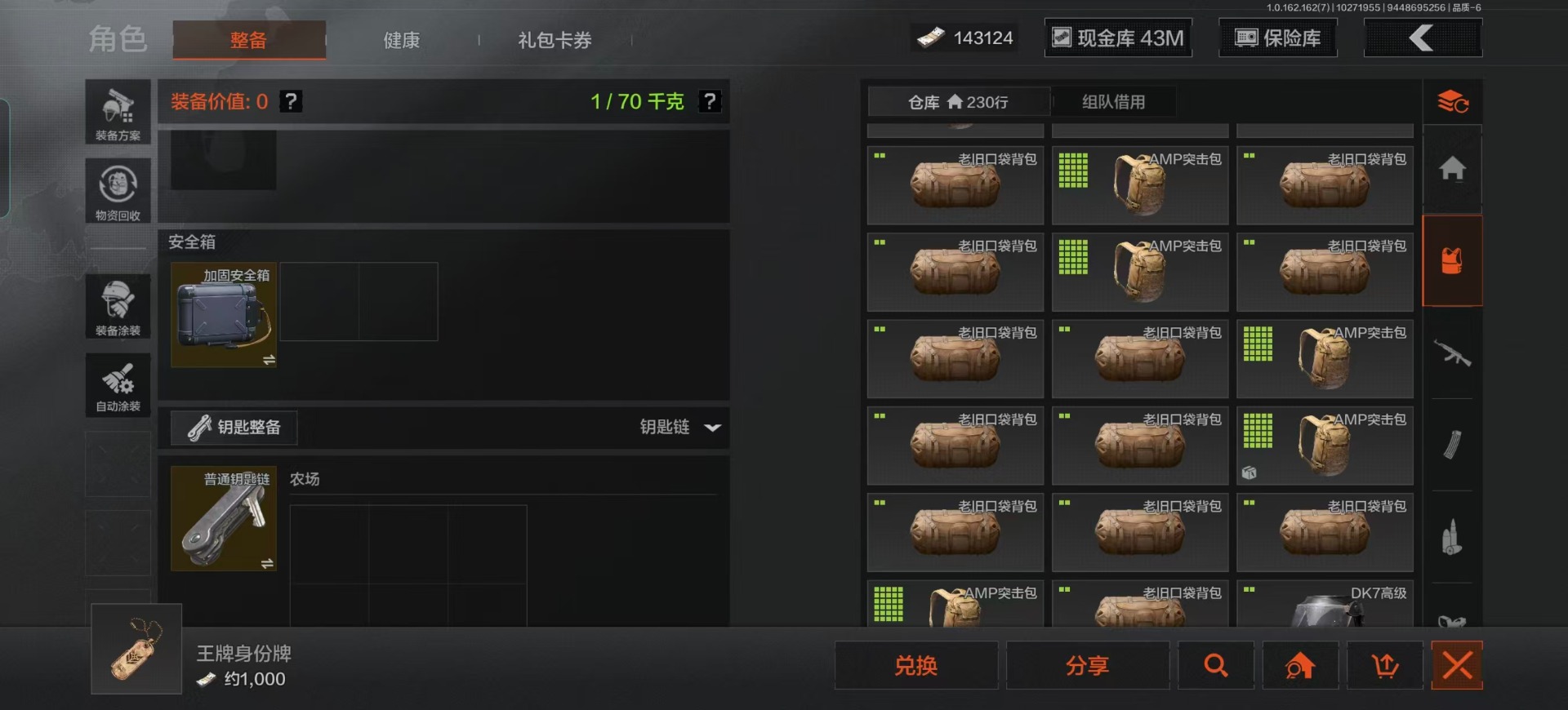Select the 王牌身份牌 item thumbnail
Viewport: 1568px width, 710px height.
(x=136, y=649)
